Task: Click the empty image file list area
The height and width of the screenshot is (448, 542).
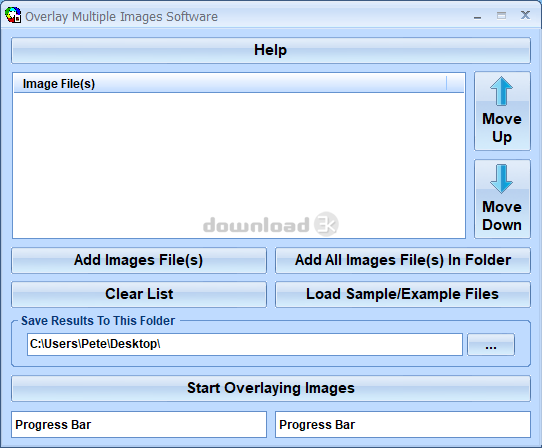Action: tap(239, 165)
